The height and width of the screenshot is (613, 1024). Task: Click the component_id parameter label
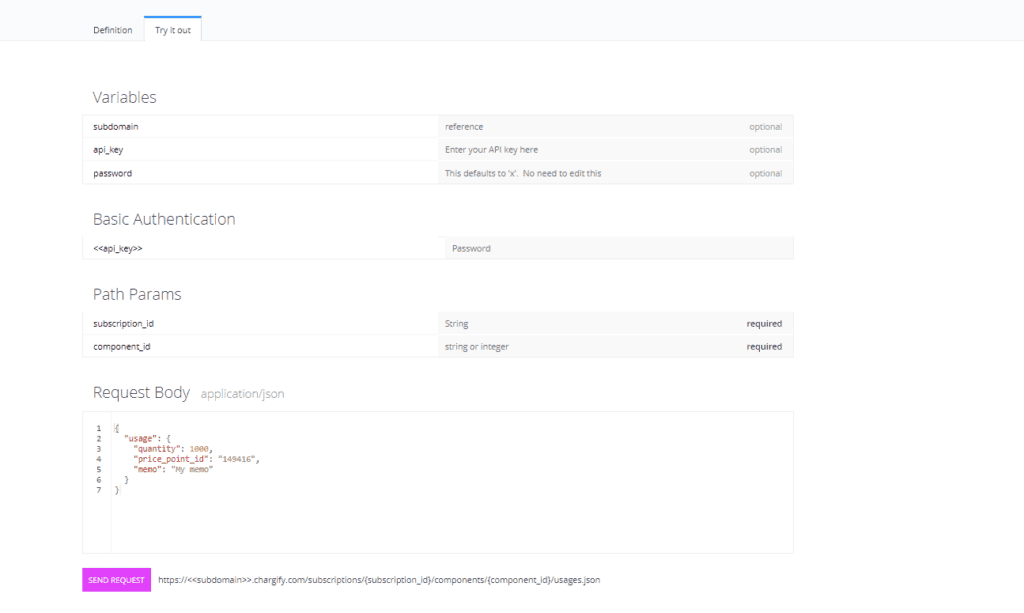click(121, 347)
